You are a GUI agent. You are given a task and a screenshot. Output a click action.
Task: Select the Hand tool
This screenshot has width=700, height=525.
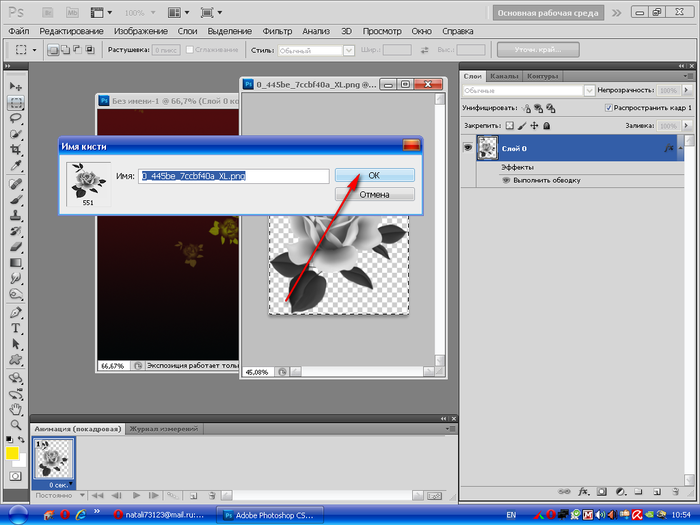point(16,408)
